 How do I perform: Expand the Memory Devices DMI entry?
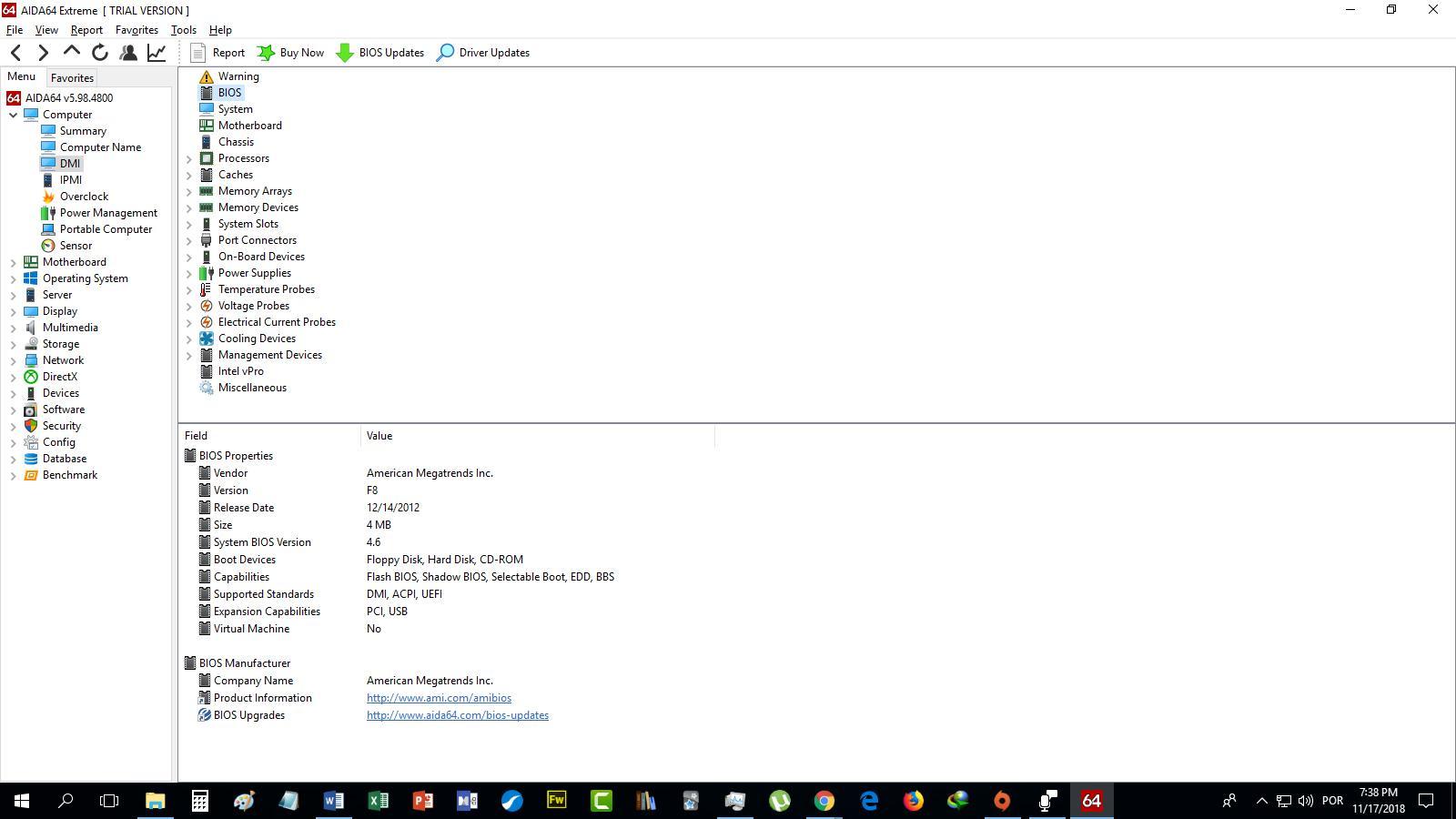[x=189, y=207]
